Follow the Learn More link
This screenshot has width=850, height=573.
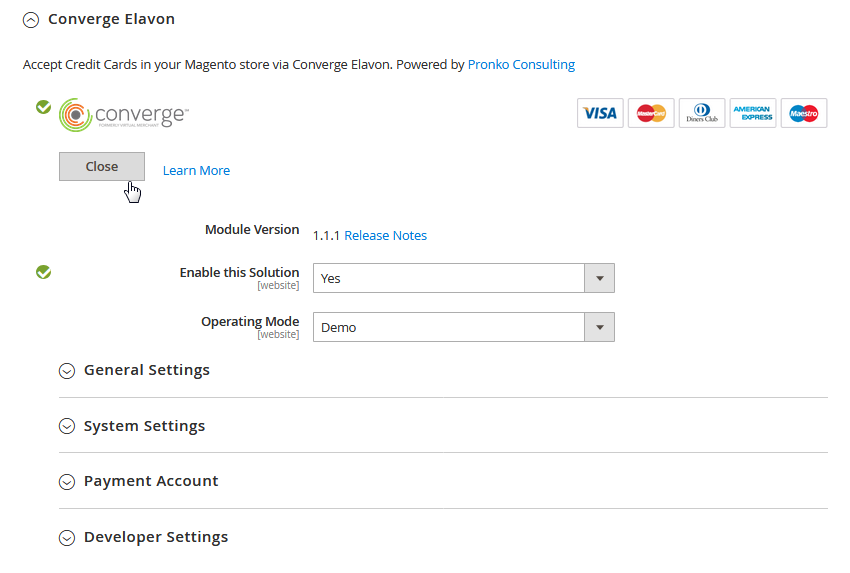point(196,171)
